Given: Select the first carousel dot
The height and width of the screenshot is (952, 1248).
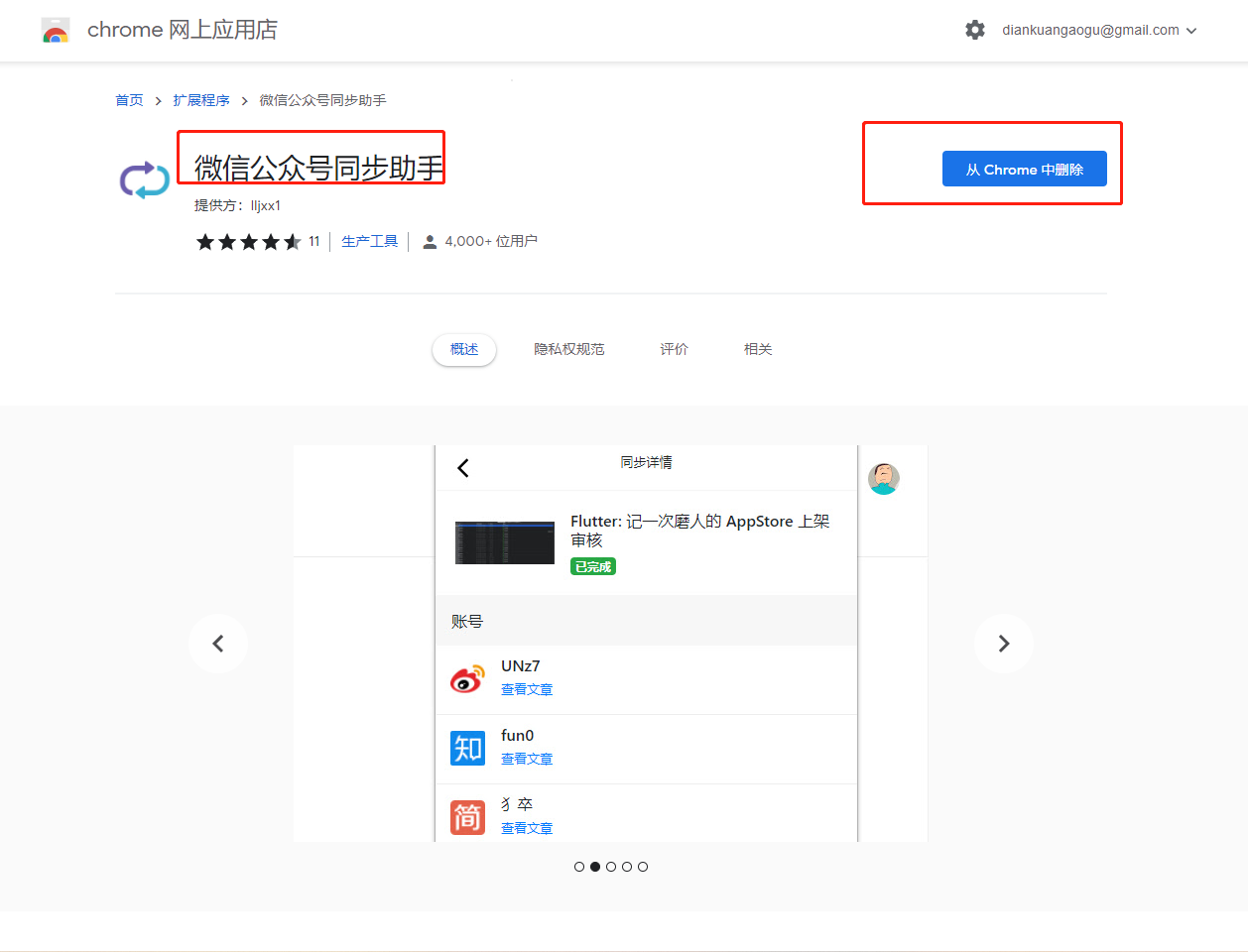Looking at the screenshot, I should point(579,867).
